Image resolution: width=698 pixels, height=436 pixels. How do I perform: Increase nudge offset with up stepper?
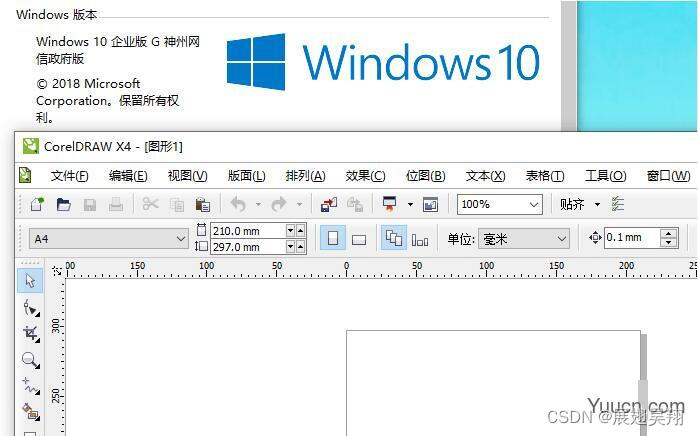tap(669, 233)
